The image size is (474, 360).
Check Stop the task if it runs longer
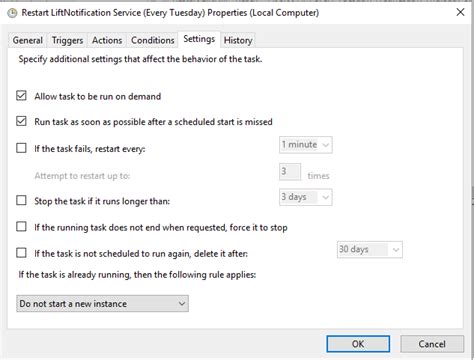(21, 200)
